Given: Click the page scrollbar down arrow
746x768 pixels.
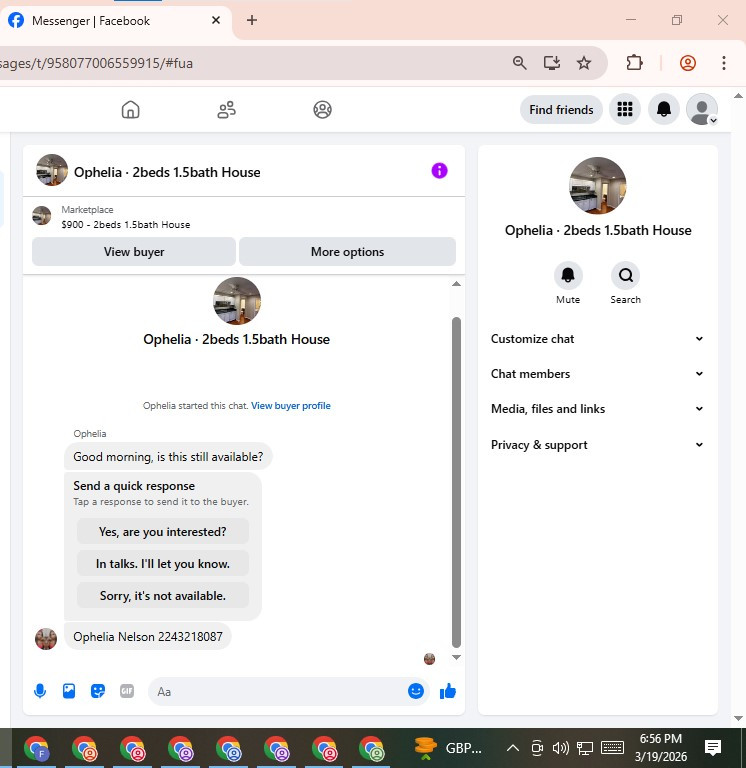Looking at the screenshot, I should tap(739, 719).
